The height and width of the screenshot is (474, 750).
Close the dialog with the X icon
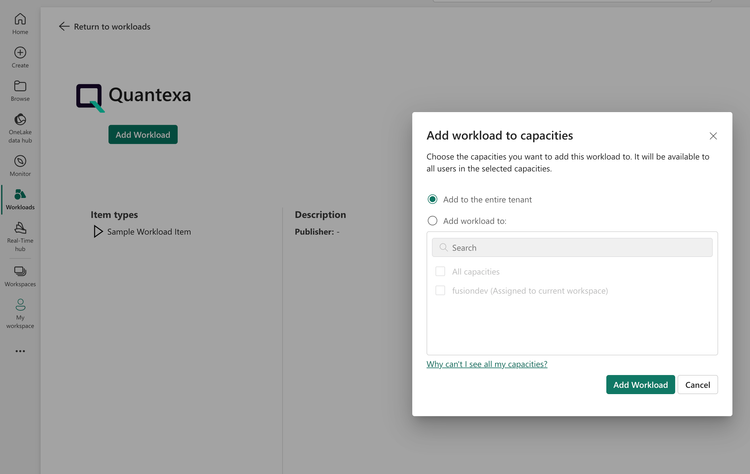[x=713, y=136]
